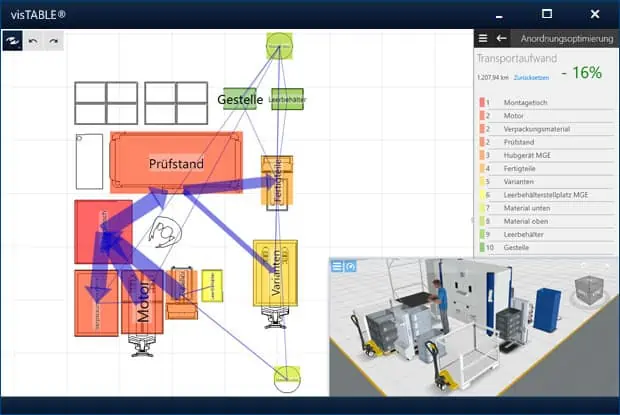Click the Zurücksetzen link
The width and height of the screenshot is (620, 415).
[x=531, y=77]
